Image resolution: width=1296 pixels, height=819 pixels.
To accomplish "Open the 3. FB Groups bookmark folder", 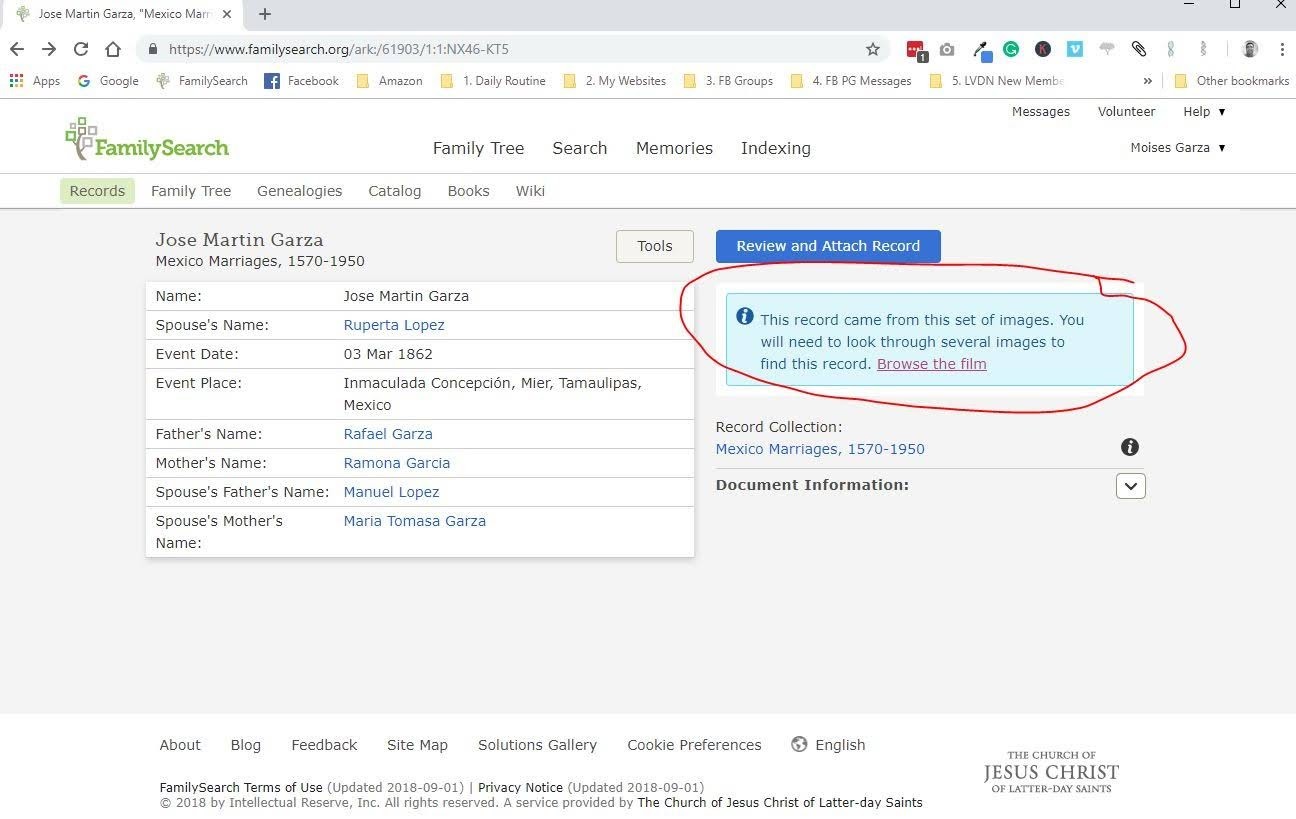I will (728, 81).
